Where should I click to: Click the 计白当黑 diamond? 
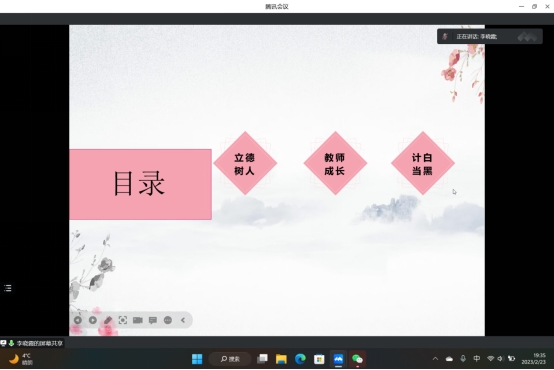(423, 163)
